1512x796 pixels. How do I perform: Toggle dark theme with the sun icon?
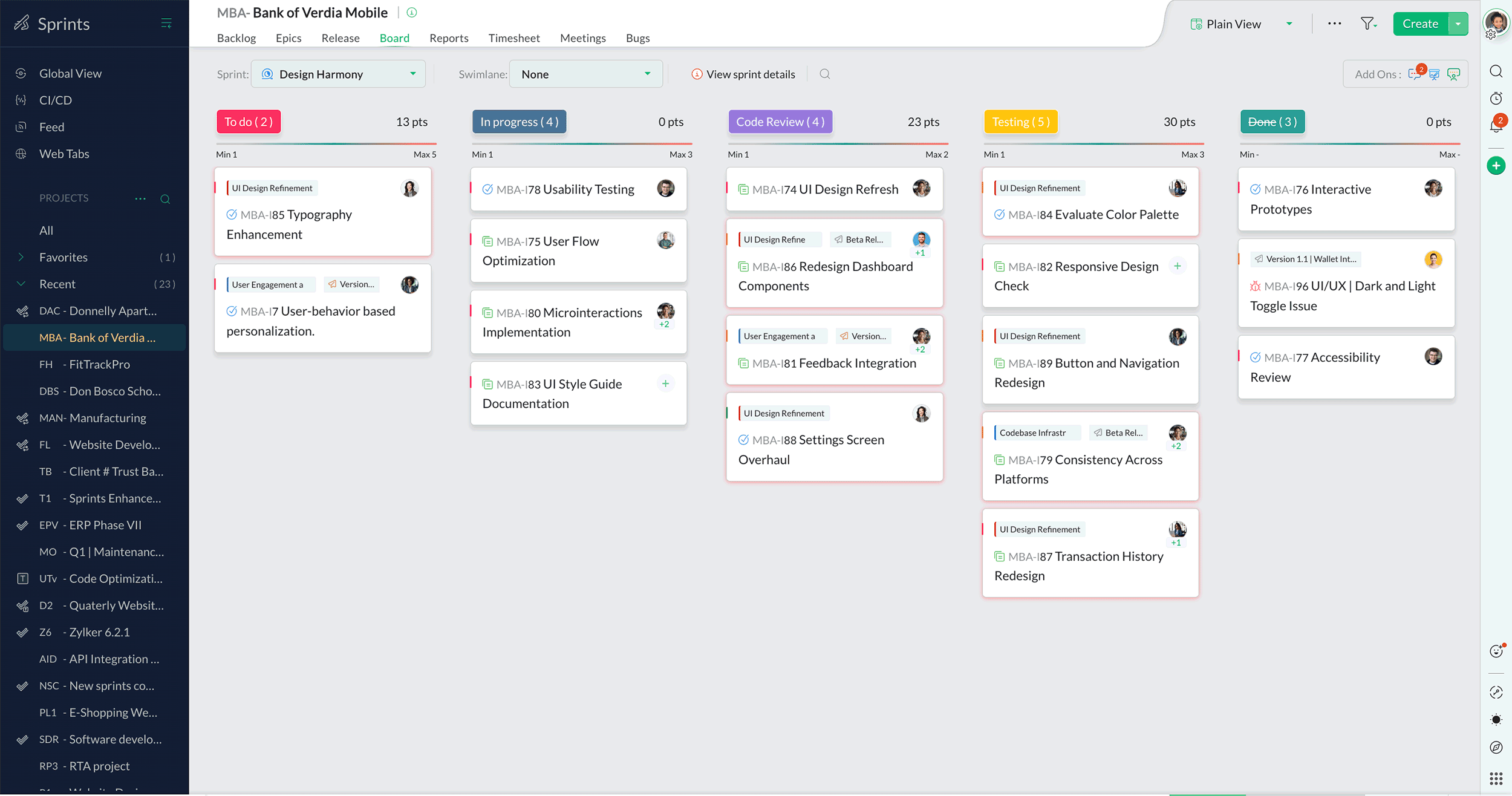(1497, 720)
